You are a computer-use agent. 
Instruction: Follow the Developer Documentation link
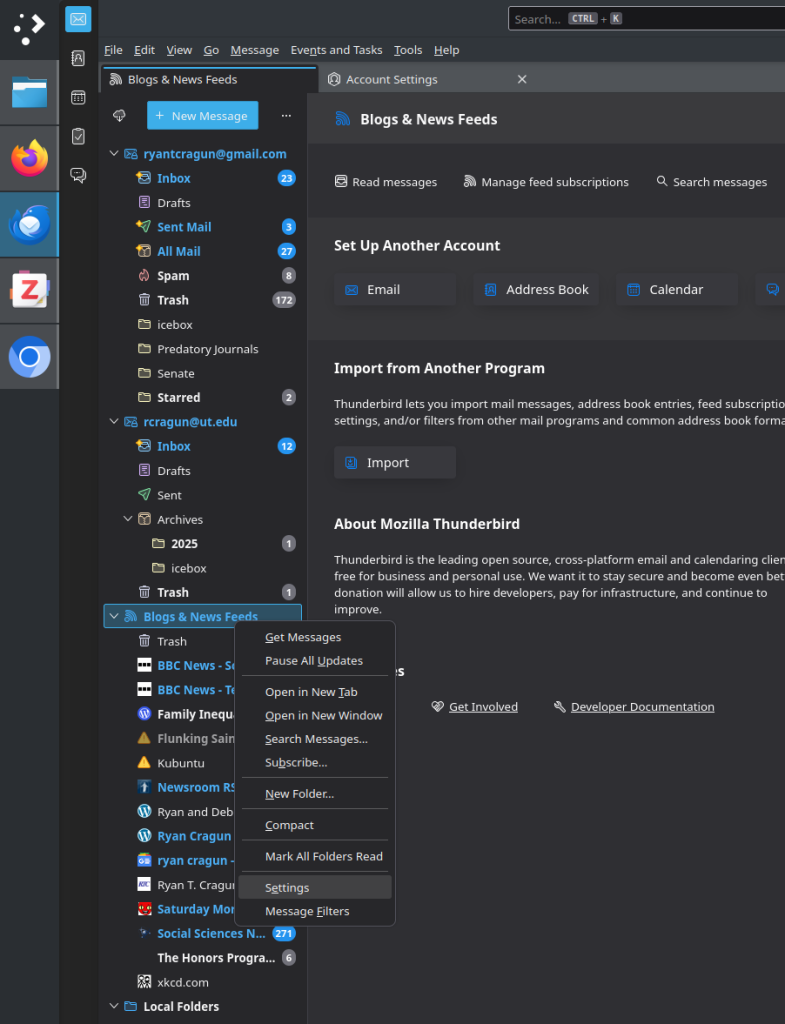[x=642, y=707]
